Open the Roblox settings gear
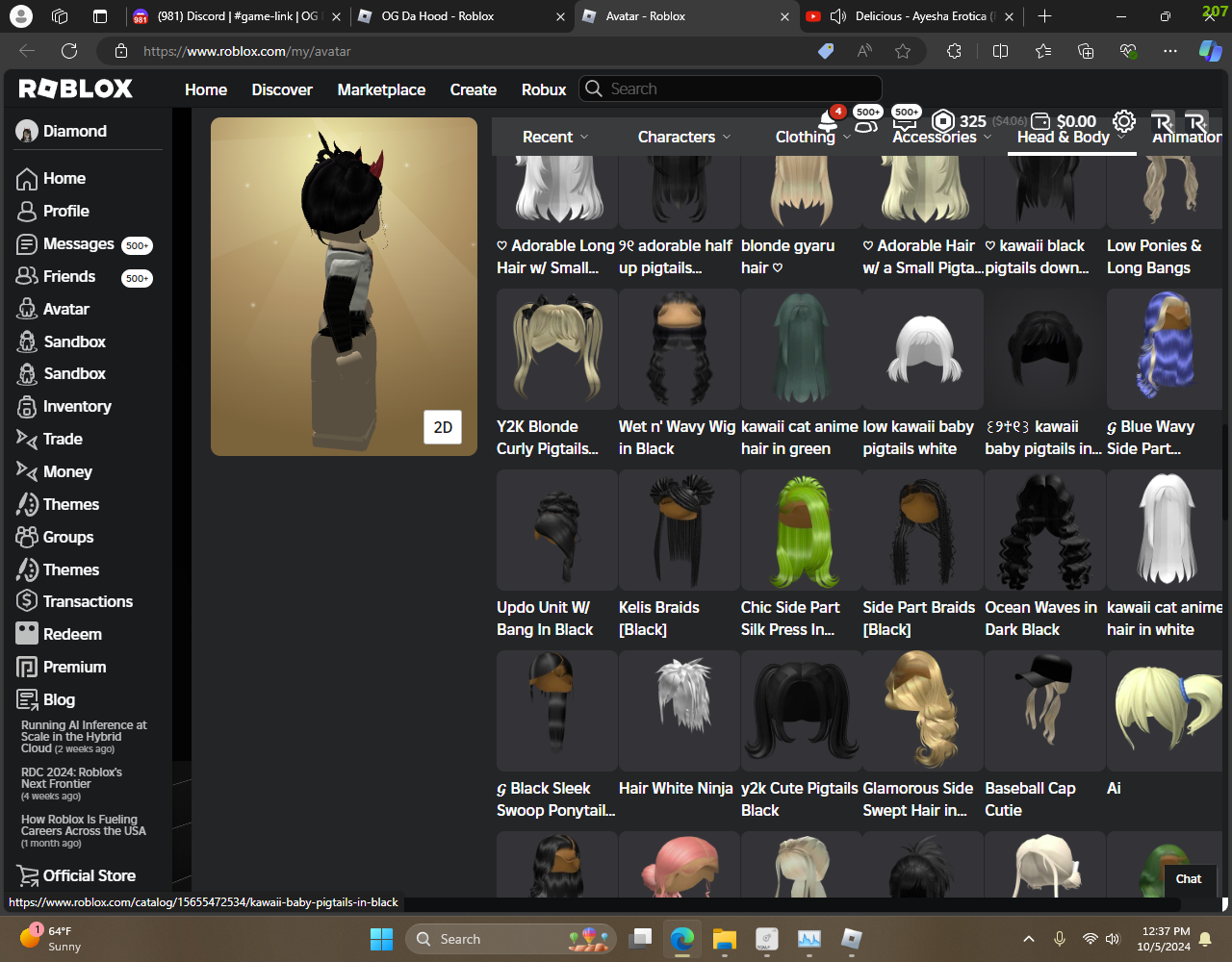The height and width of the screenshot is (962, 1232). (1123, 120)
